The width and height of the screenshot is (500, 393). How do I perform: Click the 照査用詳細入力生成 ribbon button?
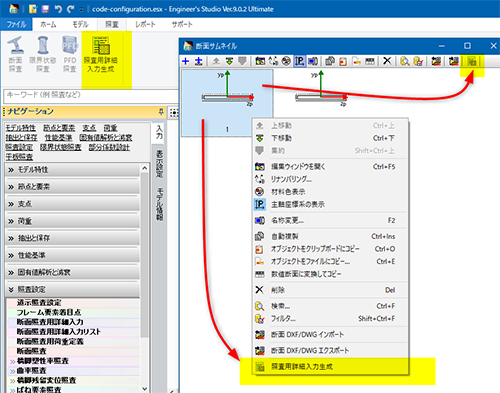pos(101,55)
